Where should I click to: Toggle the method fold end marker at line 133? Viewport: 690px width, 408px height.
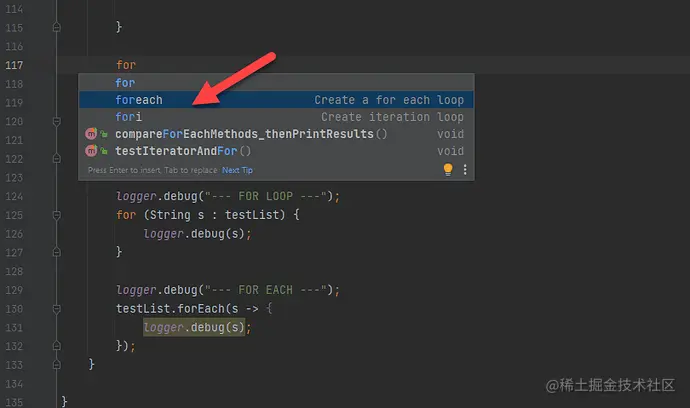56,365
